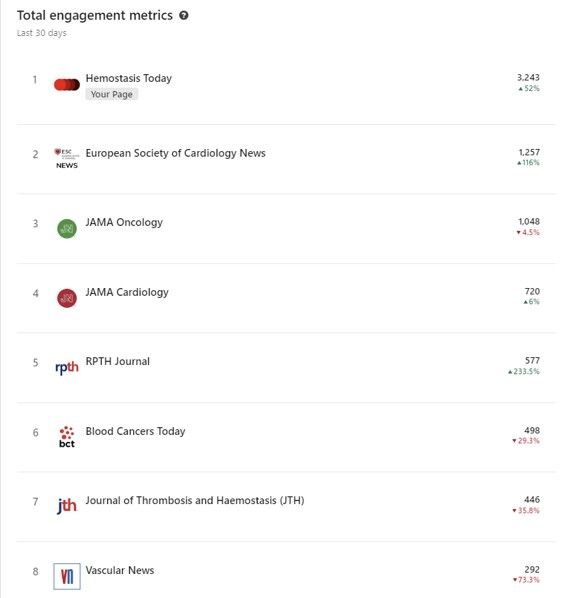This screenshot has height=598, width=580.
Task: Open the Hemostasis Today red logo
Action: 67,85
